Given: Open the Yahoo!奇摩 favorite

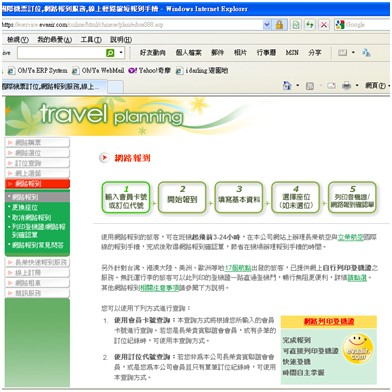Looking at the screenshot, I should [150, 71].
